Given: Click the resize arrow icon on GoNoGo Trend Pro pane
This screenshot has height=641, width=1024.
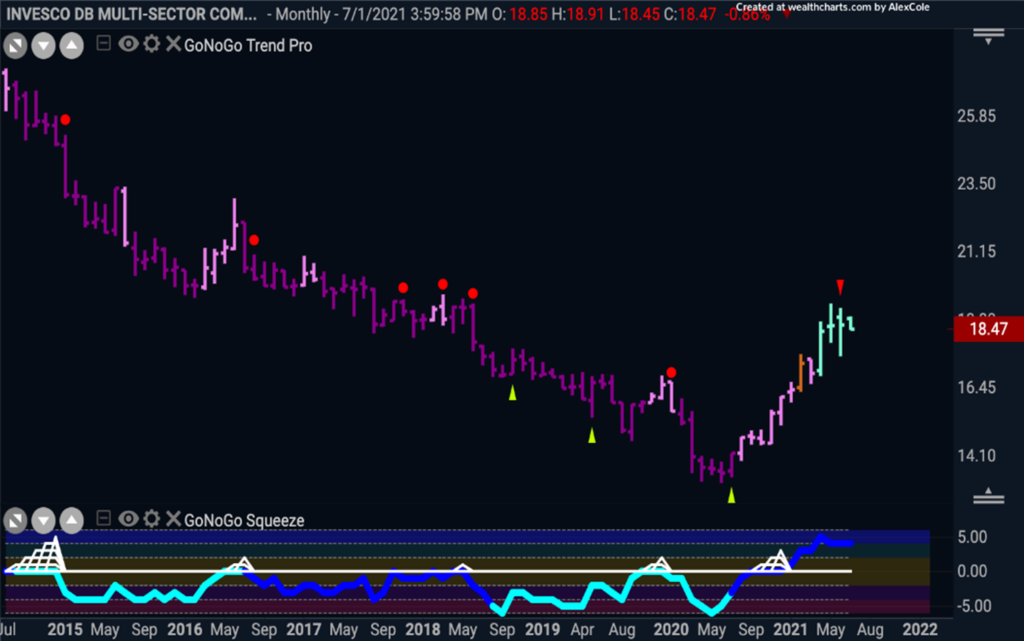Looking at the screenshot, I should (15, 46).
